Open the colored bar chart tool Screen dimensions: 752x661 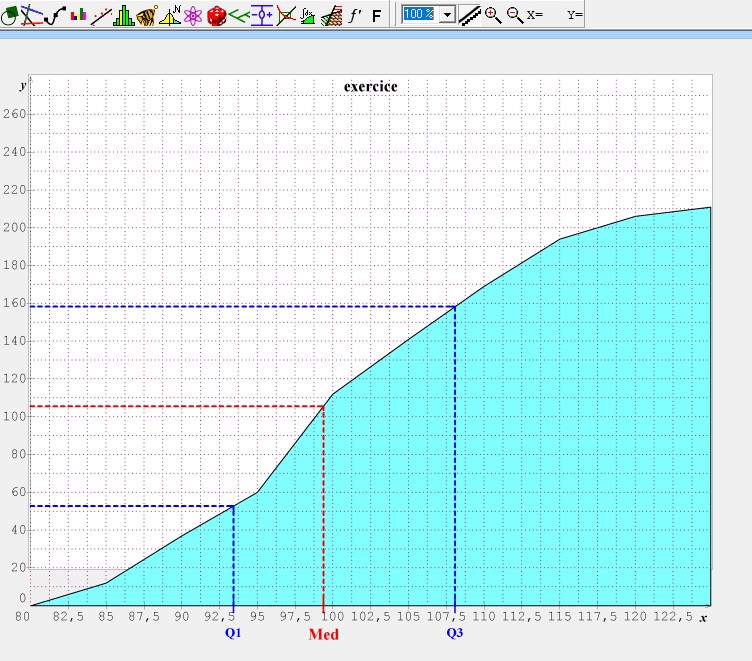coord(78,15)
